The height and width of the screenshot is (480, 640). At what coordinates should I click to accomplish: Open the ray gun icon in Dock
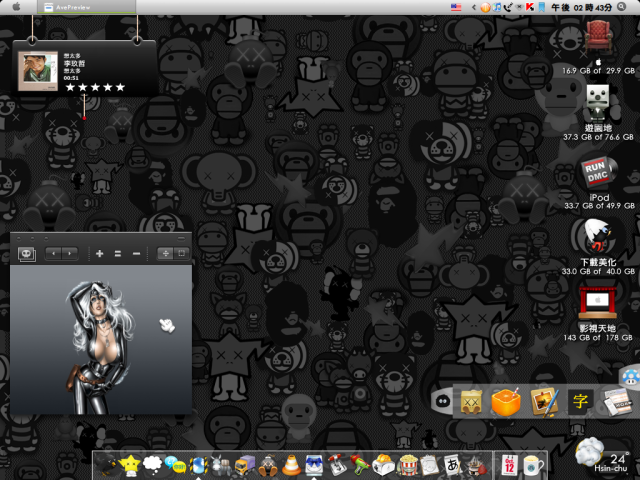click(x=360, y=465)
